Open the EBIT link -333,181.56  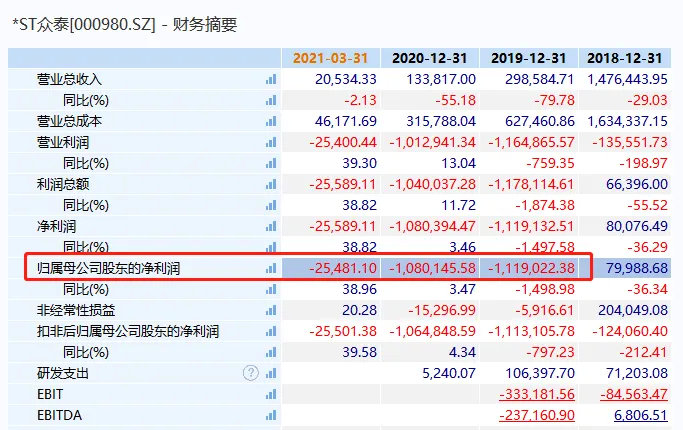point(537,394)
